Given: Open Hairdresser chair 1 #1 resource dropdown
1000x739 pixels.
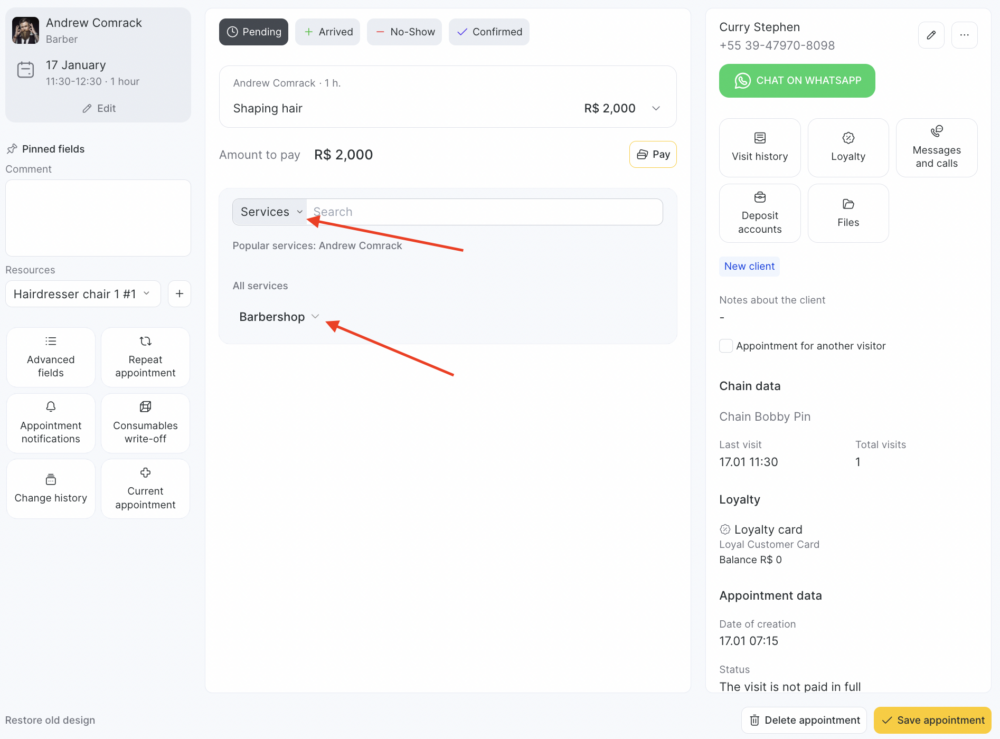Looking at the screenshot, I should click(83, 294).
